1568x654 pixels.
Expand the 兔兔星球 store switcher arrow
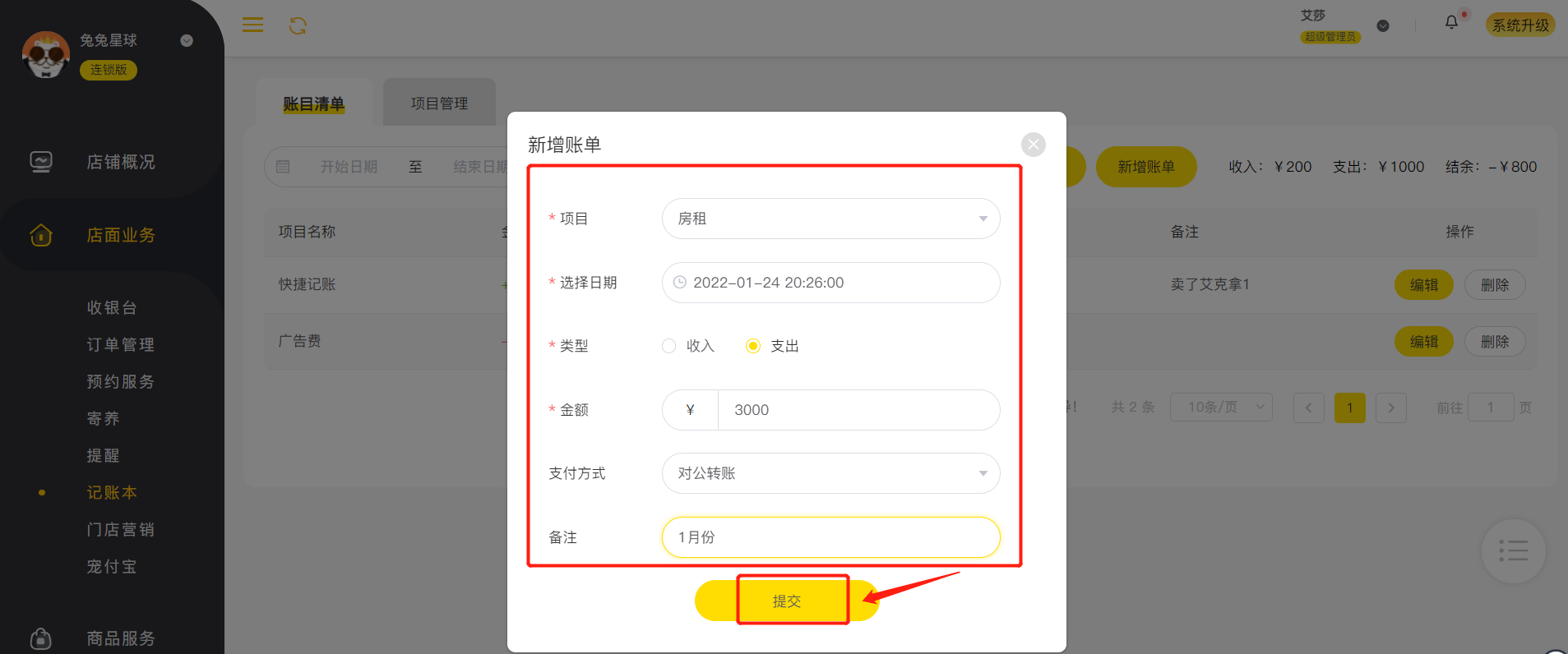click(187, 40)
